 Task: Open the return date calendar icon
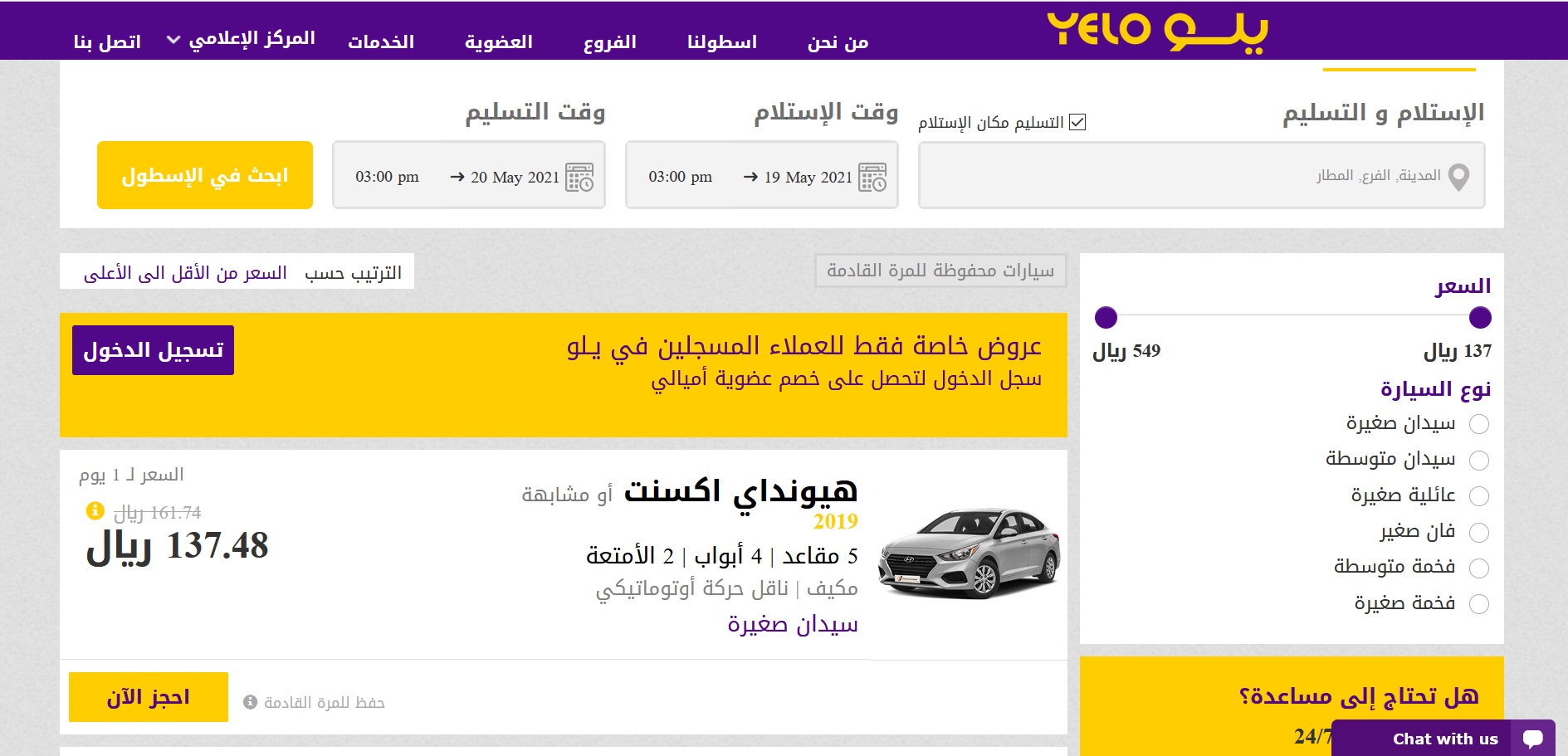[x=579, y=177]
